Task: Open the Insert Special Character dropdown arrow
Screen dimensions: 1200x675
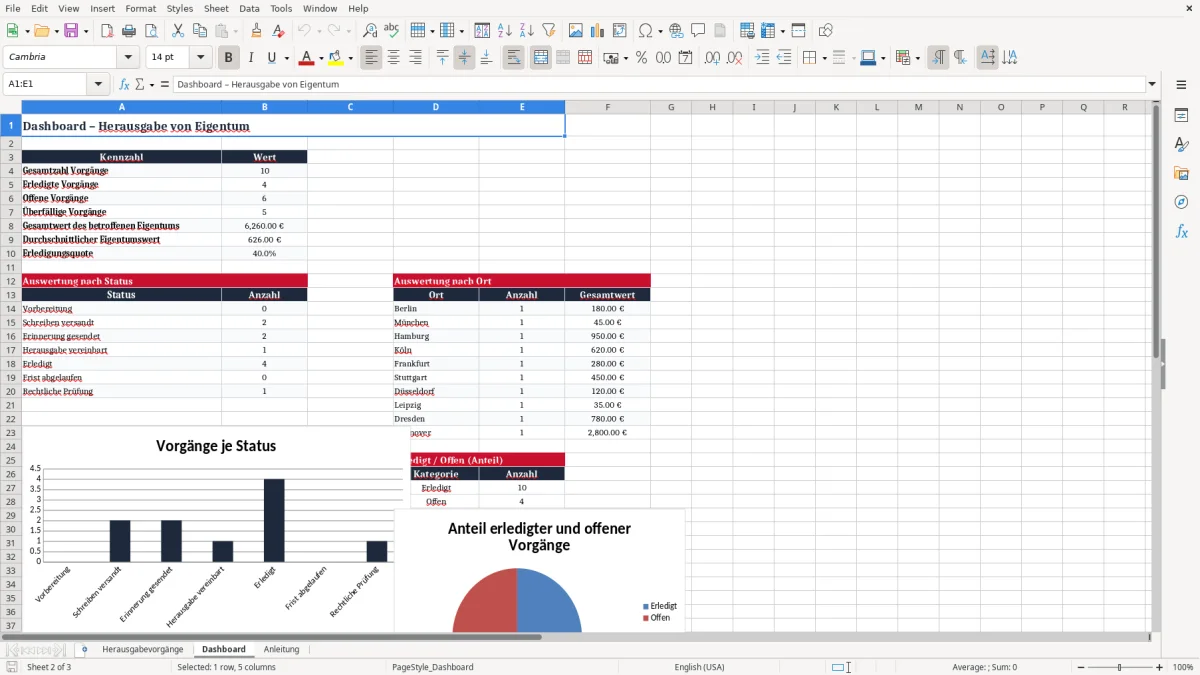Action: point(659,31)
